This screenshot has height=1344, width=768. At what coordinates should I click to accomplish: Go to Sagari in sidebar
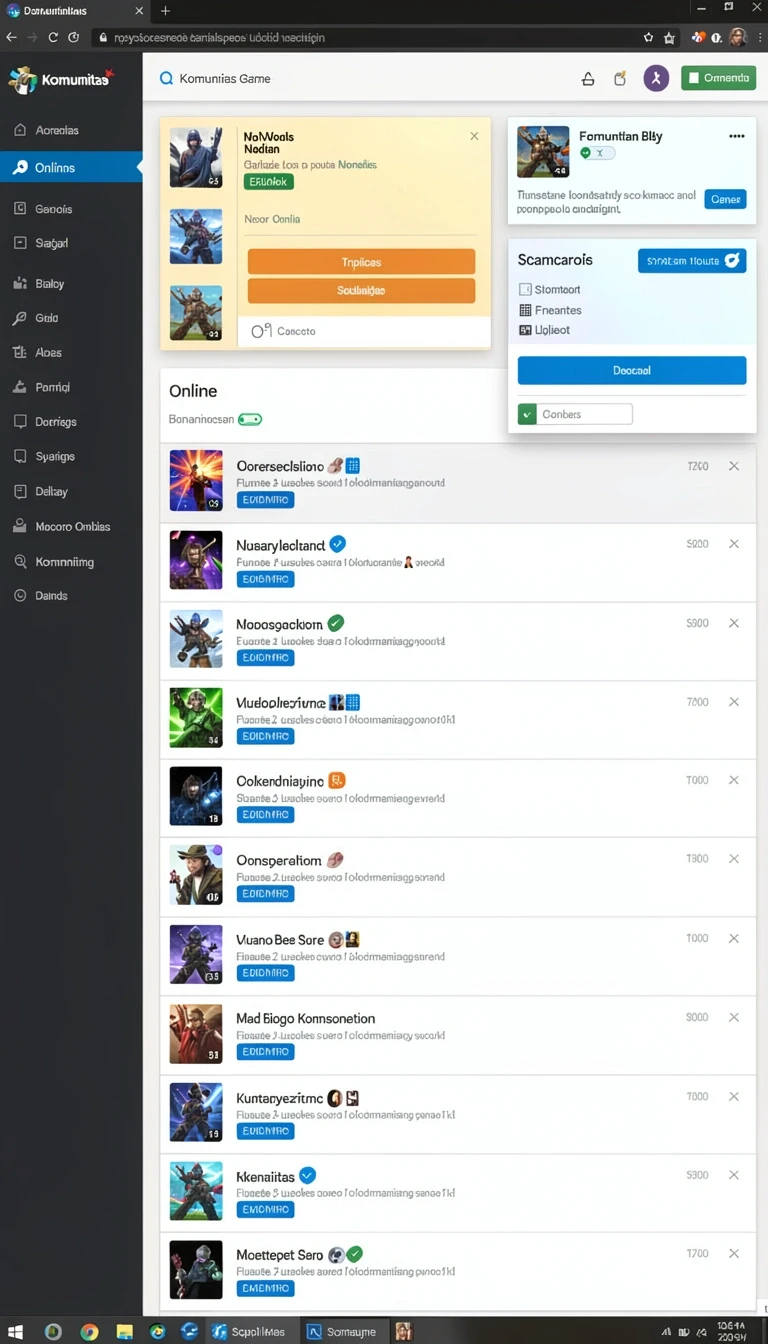point(52,243)
